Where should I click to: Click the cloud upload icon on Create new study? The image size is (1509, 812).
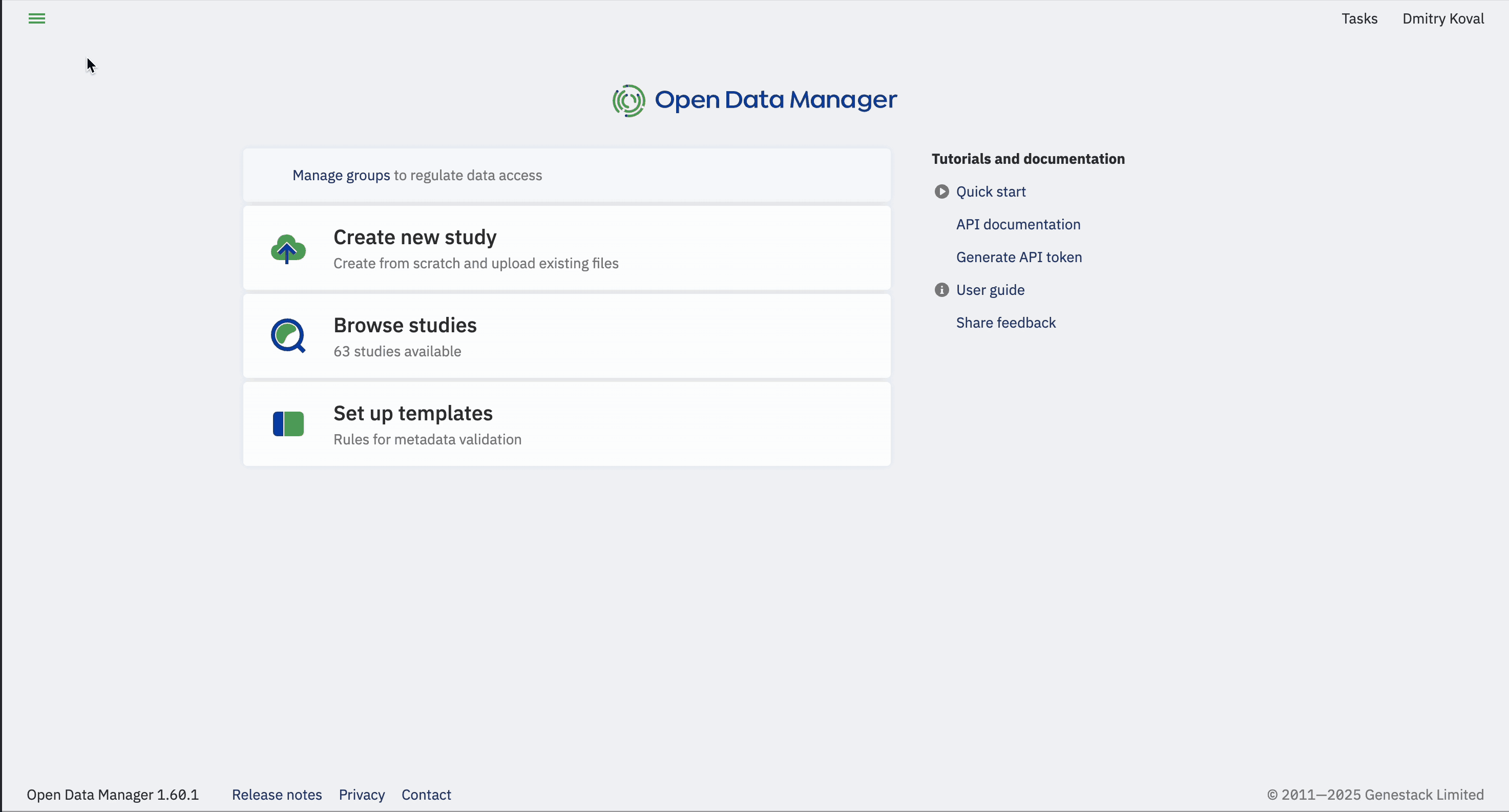pos(288,249)
